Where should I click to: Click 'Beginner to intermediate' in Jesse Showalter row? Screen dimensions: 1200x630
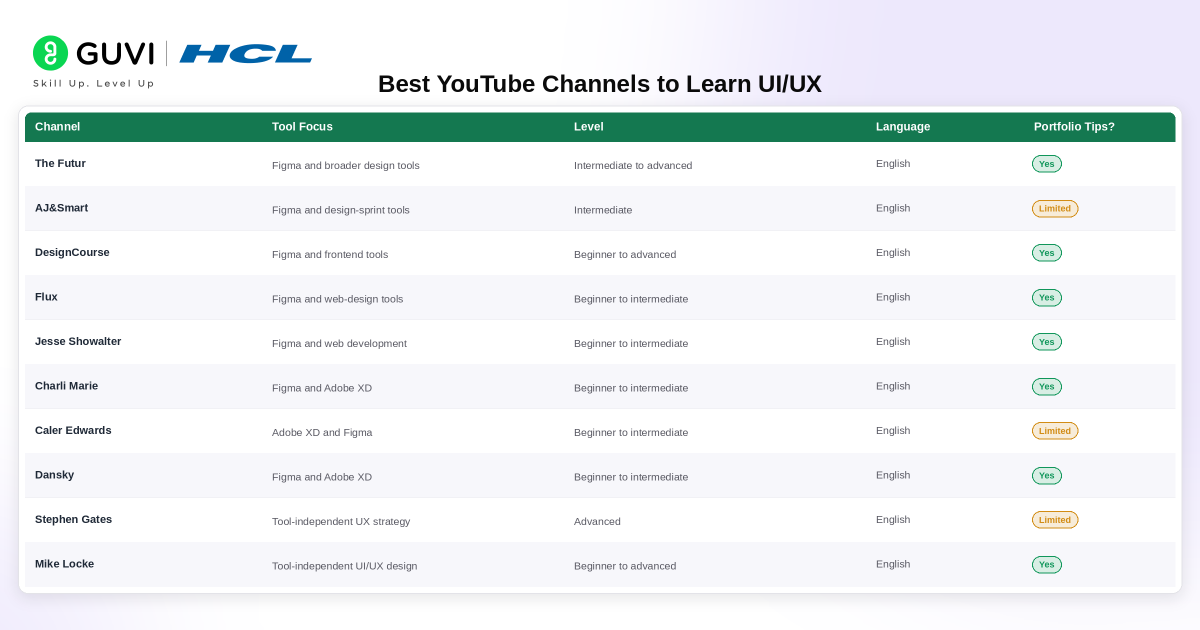(x=631, y=343)
